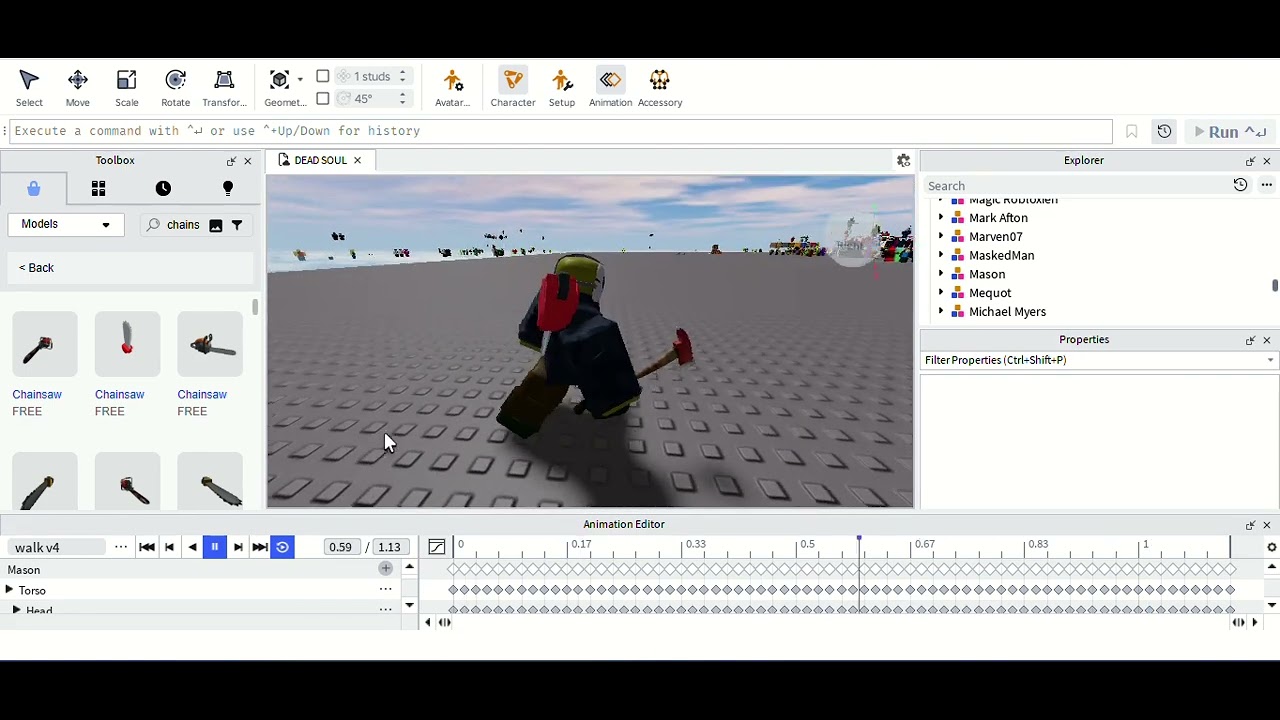The height and width of the screenshot is (720, 1280).
Task: Run the command bar script
Action: 1230,131
